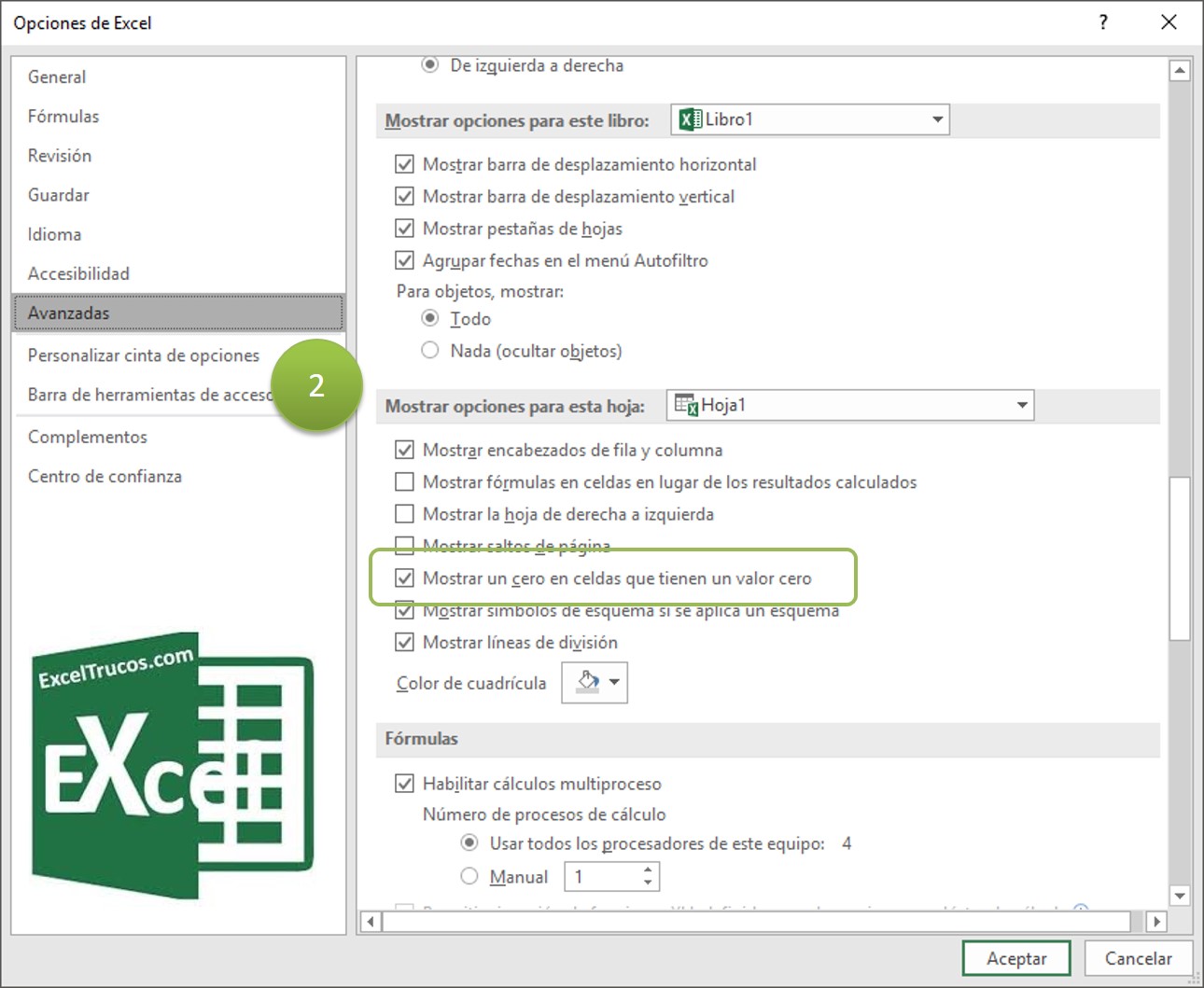Click the ExcelTrucos.com Excel logo
This screenshot has width=1204, height=988.
point(174,767)
